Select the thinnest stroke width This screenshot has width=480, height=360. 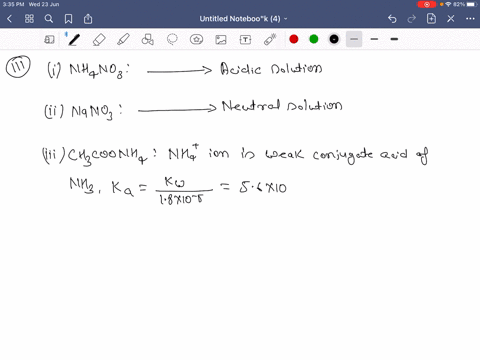click(x=354, y=39)
